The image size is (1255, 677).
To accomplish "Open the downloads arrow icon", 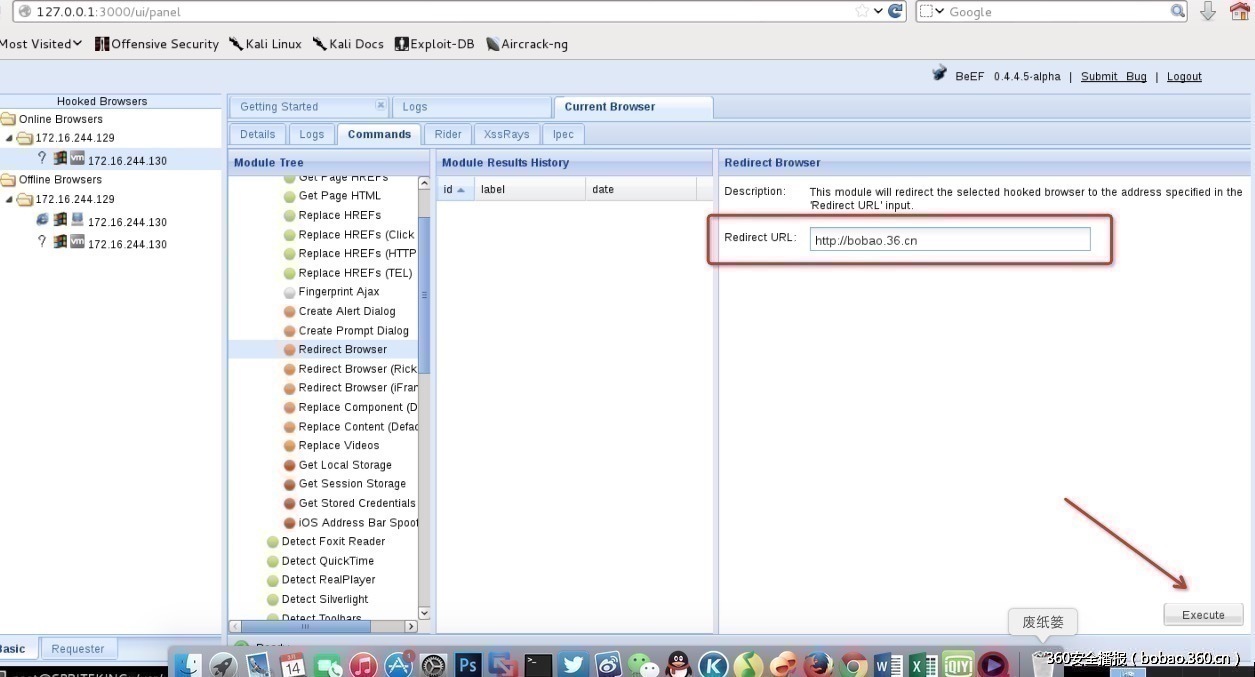I will pos(1208,11).
